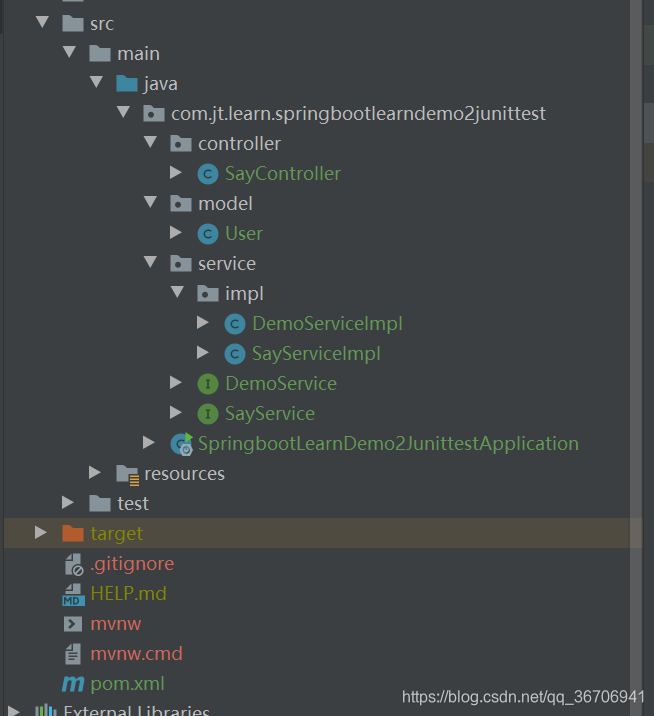Screen dimensions: 654x716
Task: Click the src folder icon
Action: click(x=73, y=23)
